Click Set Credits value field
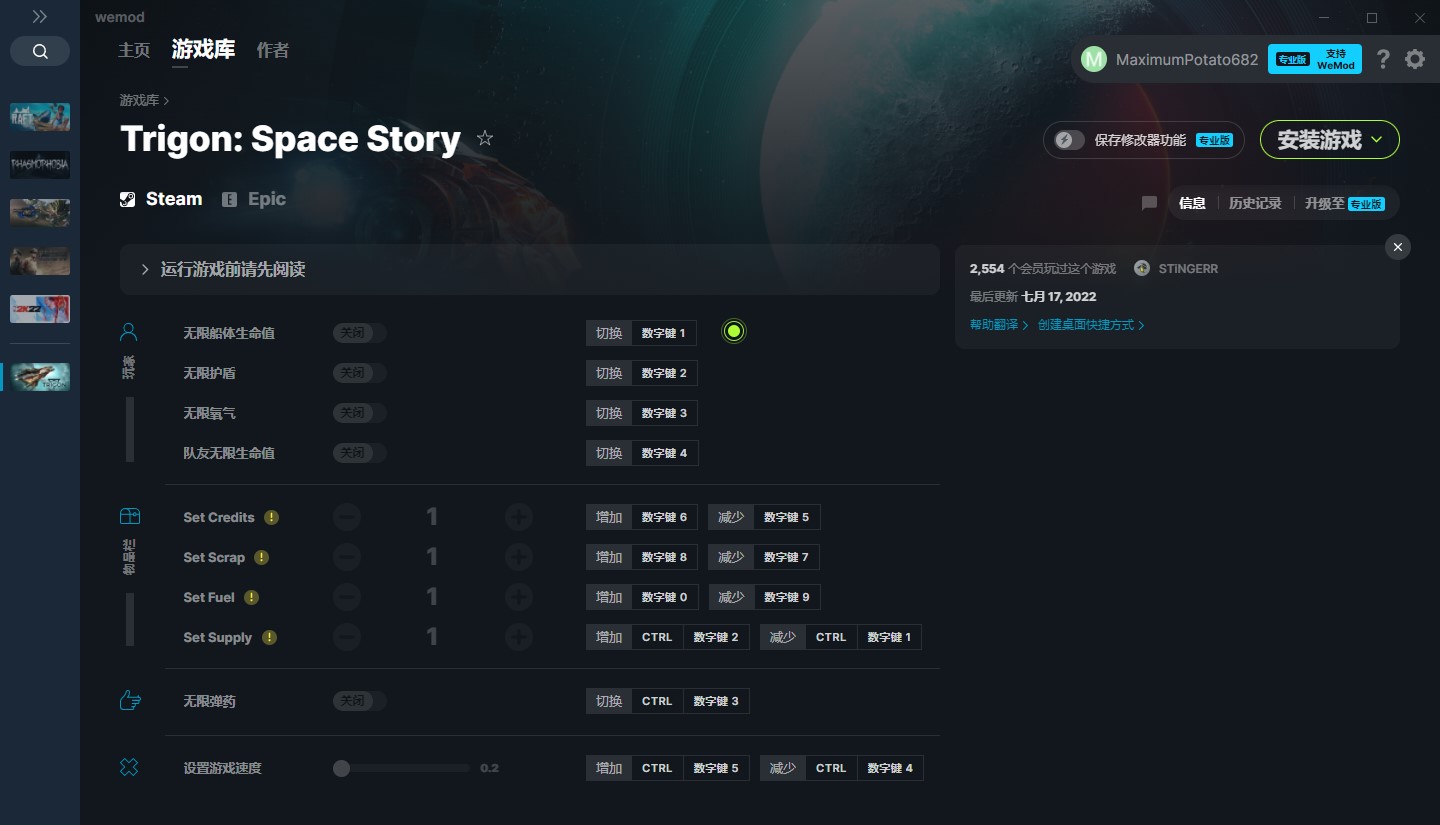The width and height of the screenshot is (1440, 825). point(432,517)
